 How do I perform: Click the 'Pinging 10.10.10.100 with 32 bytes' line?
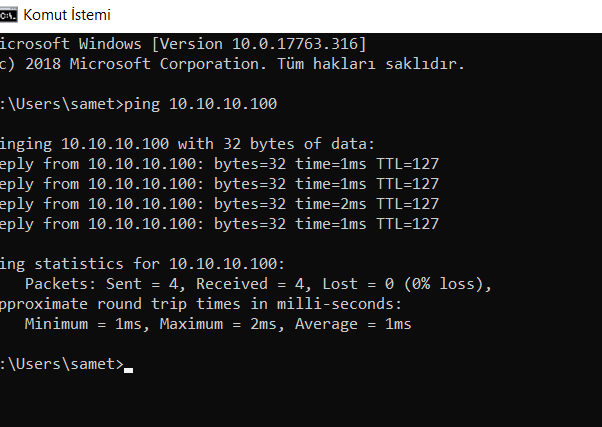pyautogui.click(x=187, y=144)
